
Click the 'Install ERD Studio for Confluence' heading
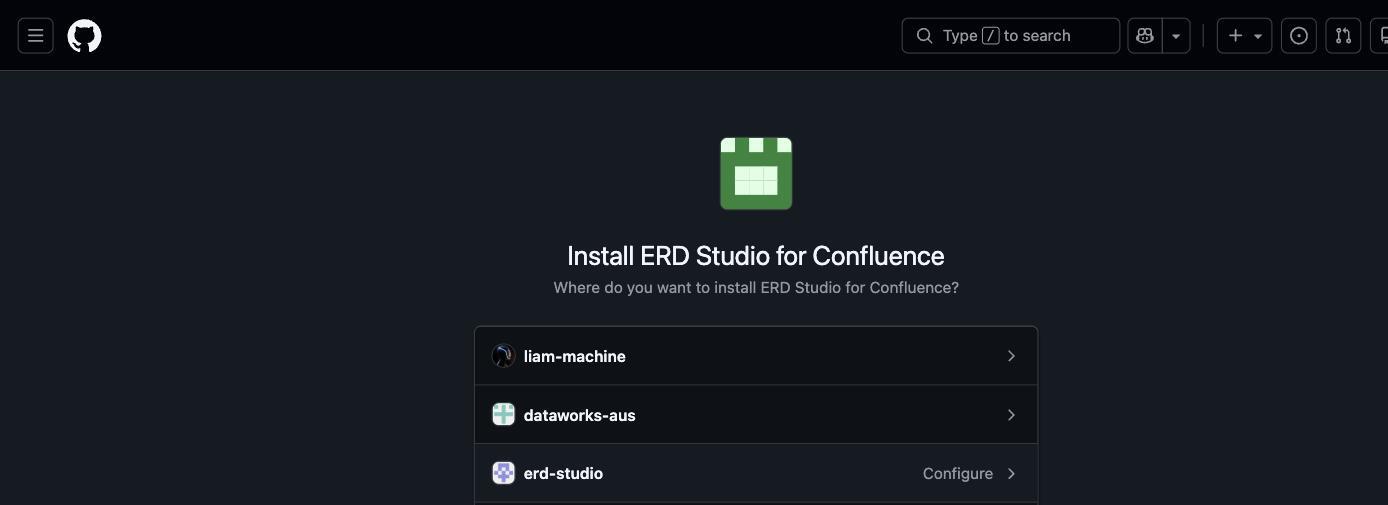[756, 256]
